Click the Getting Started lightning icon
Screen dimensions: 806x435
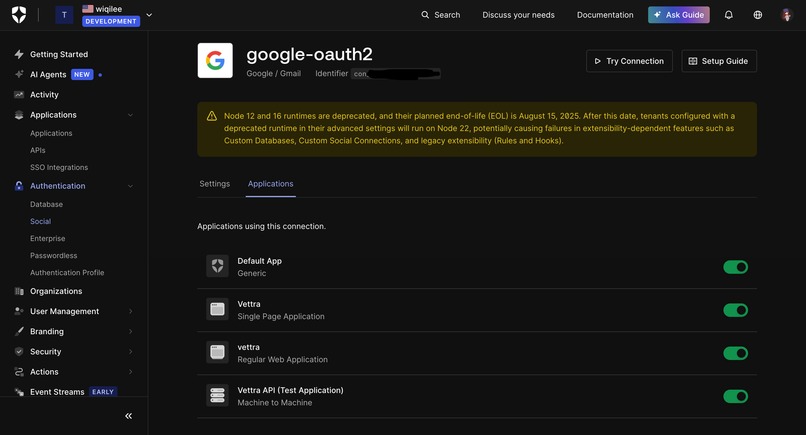pyautogui.click(x=19, y=54)
